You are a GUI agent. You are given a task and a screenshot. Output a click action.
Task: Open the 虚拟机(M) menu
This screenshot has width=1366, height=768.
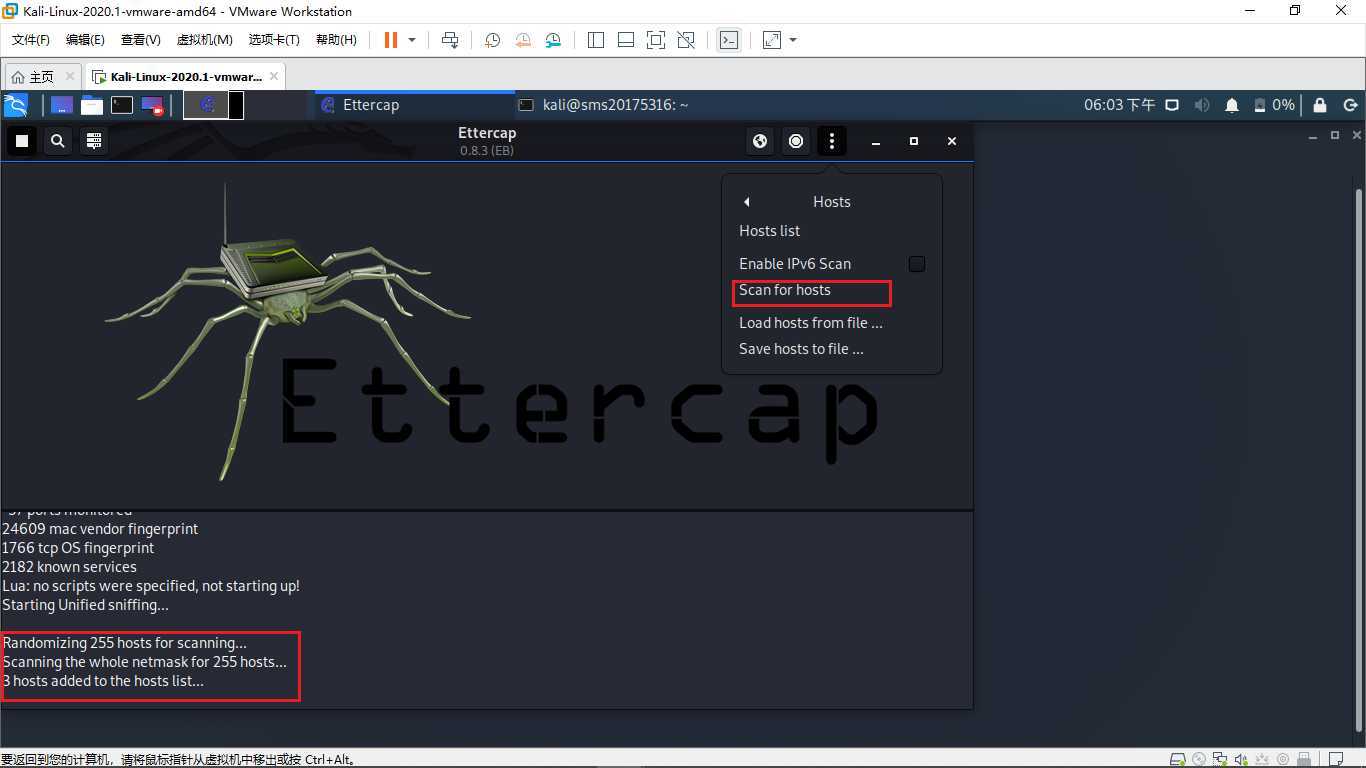click(x=204, y=40)
